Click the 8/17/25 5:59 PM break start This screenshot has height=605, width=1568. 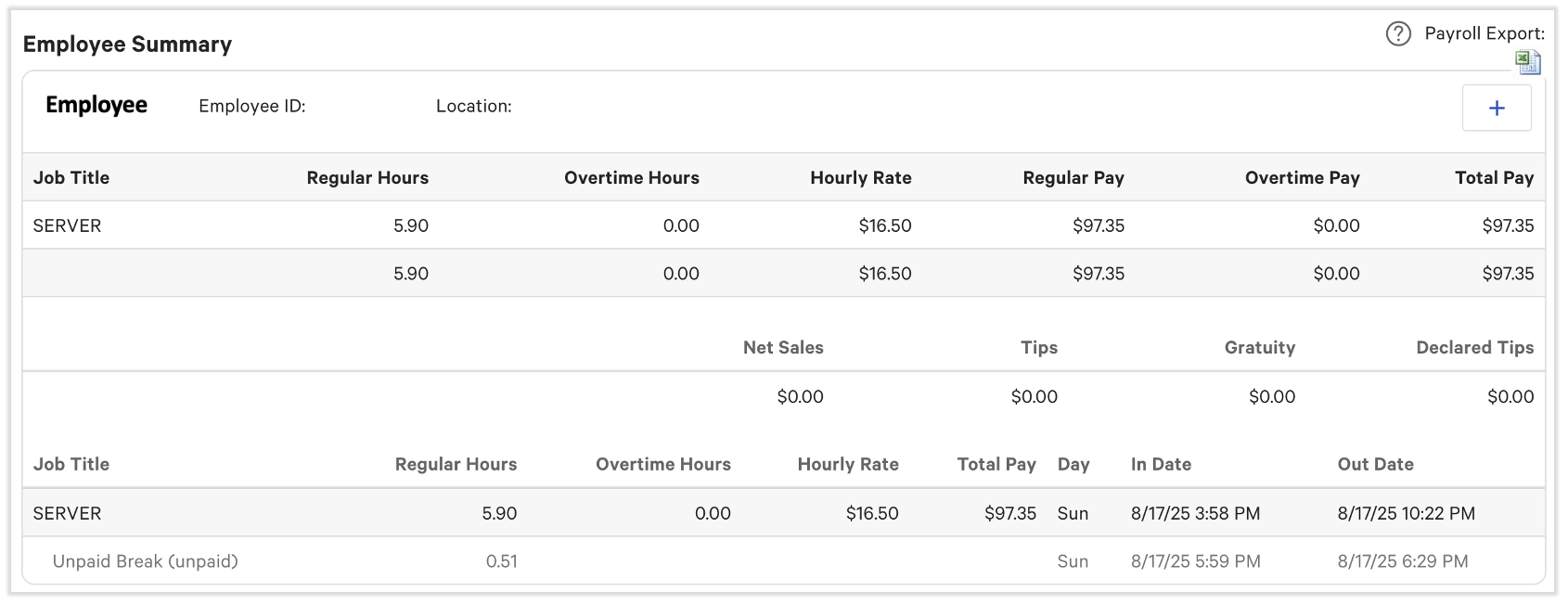[x=1195, y=561]
